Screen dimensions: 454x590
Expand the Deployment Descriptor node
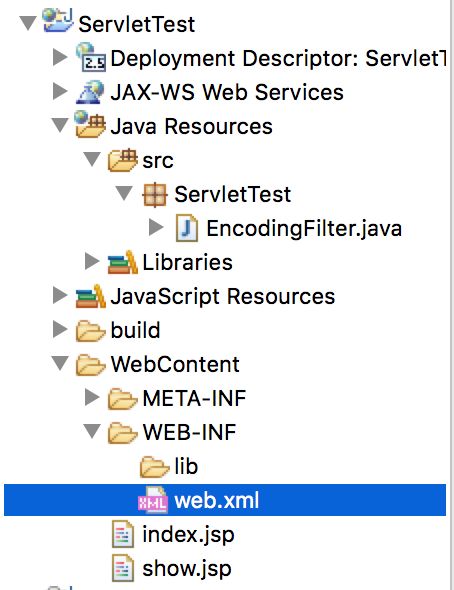pyautogui.click(x=60, y=57)
